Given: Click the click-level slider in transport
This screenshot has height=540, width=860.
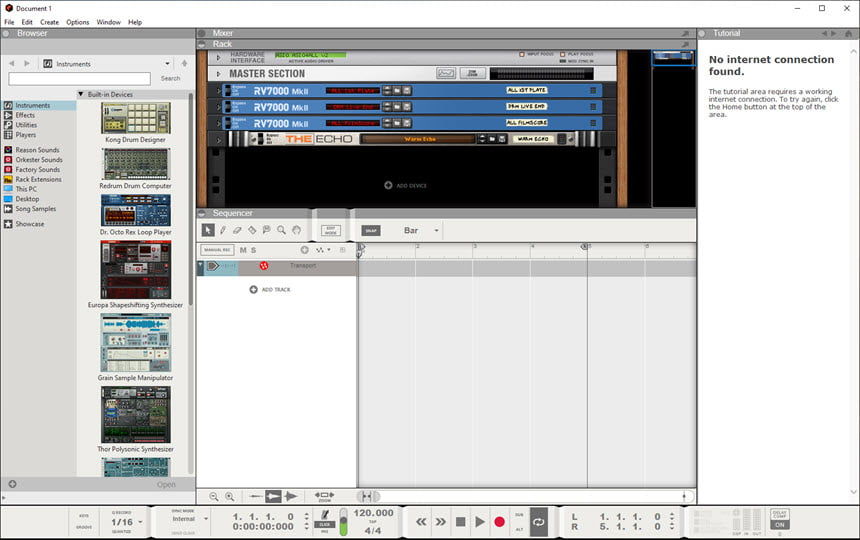Looking at the screenshot, I should click(x=343, y=522).
